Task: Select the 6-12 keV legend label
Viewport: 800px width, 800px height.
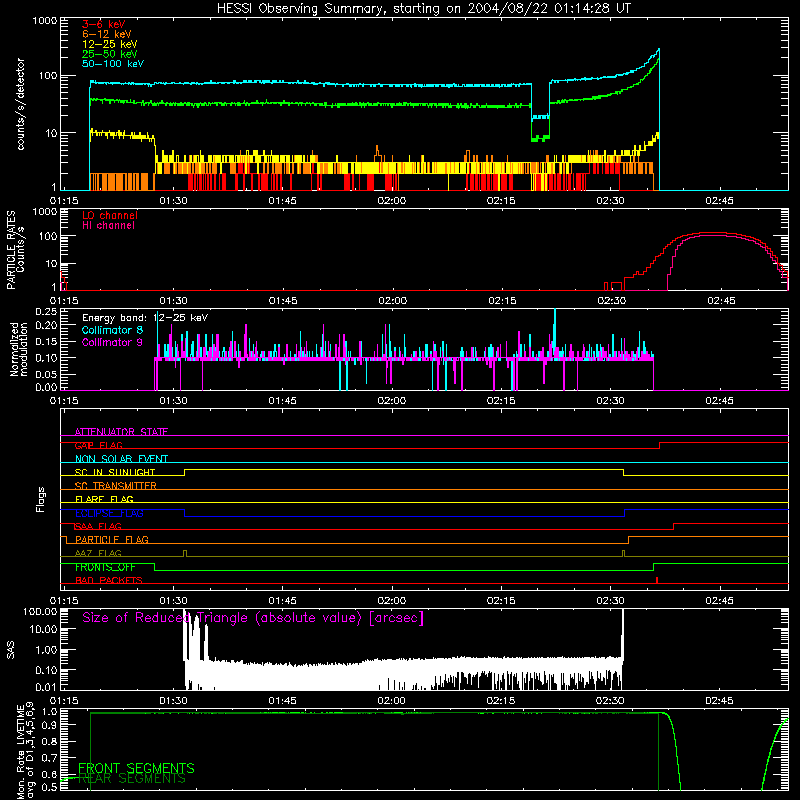Action: [107, 34]
